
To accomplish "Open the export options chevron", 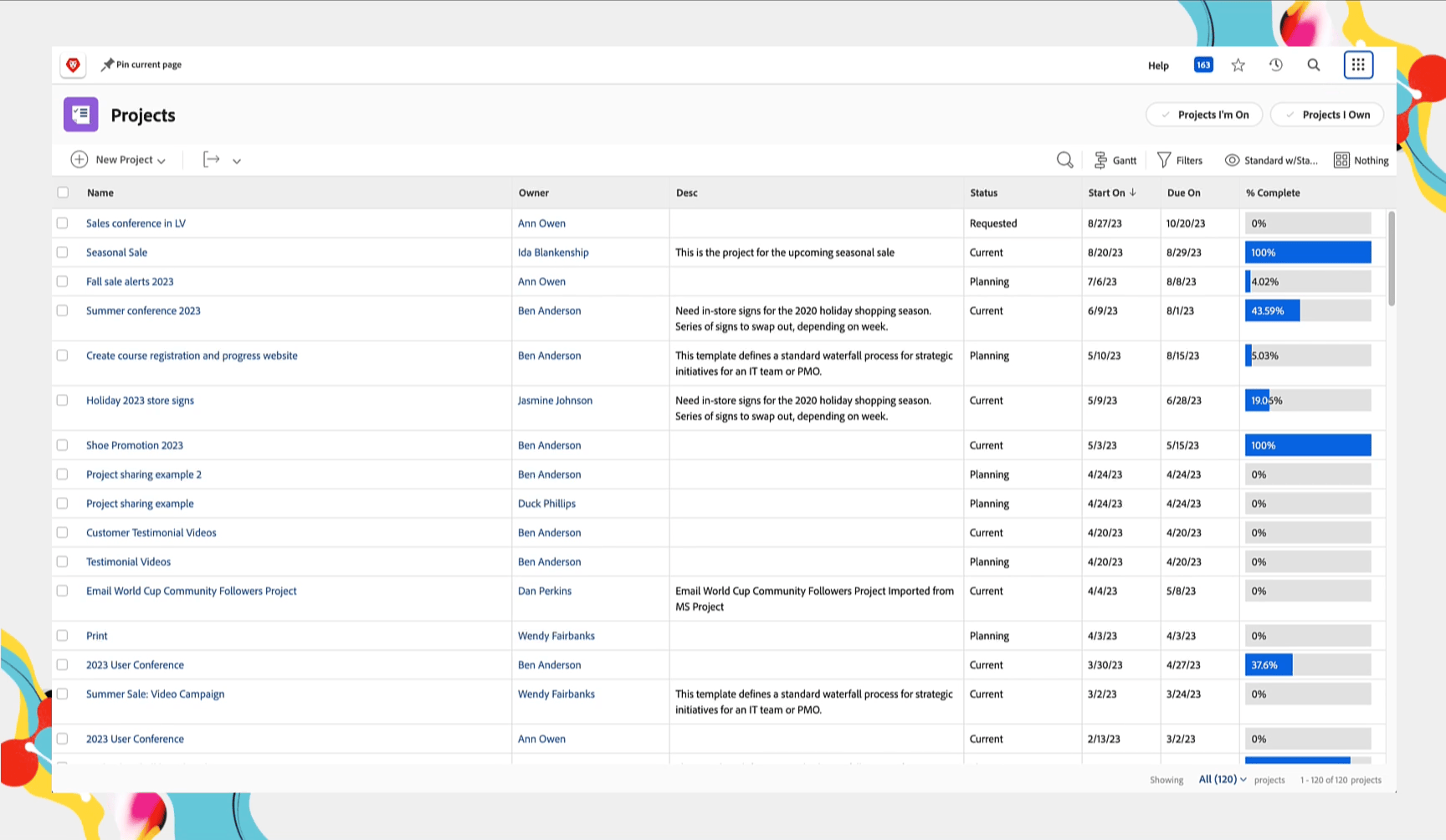I will pyautogui.click(x=237, y=161).
